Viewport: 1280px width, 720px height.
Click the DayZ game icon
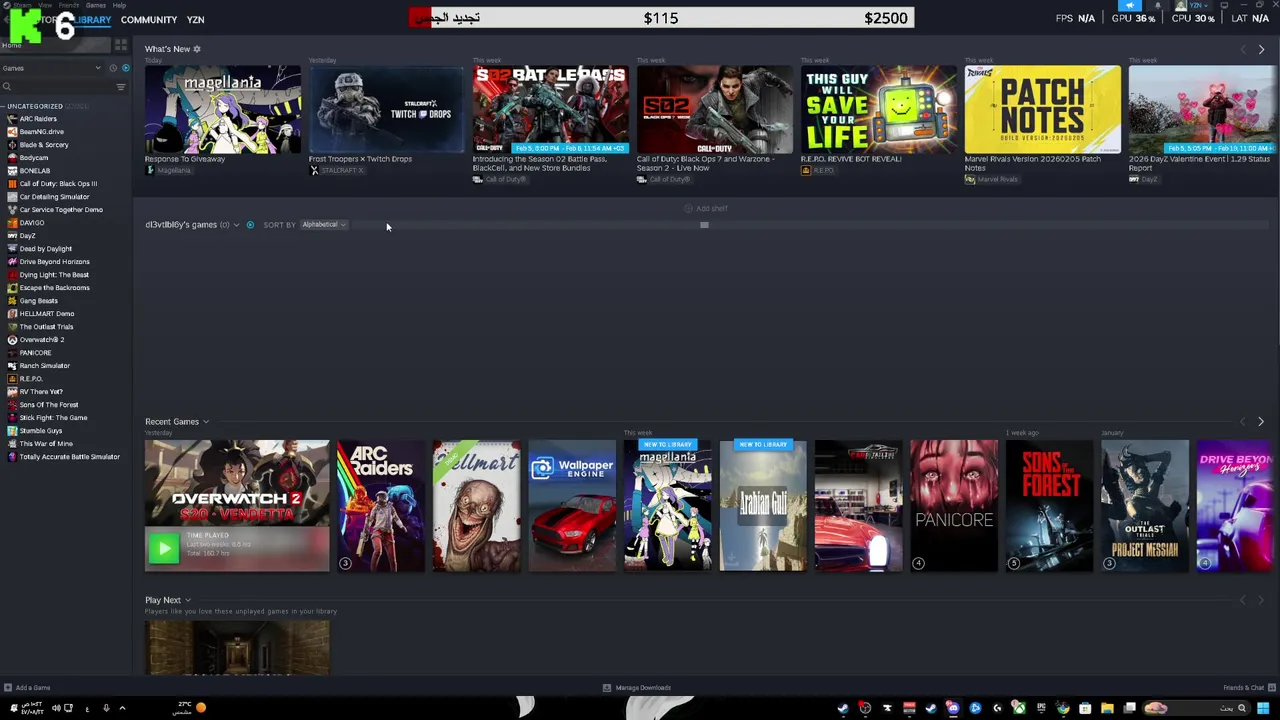pyautogui.click(x=12, y=236)
